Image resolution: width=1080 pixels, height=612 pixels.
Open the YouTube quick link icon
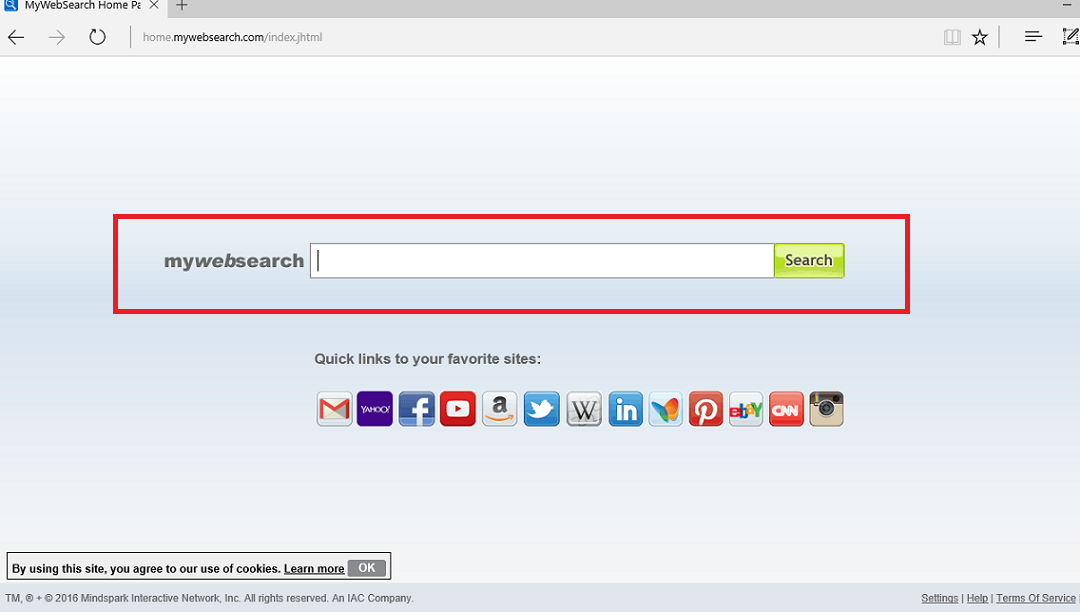[x=458, y=409]
